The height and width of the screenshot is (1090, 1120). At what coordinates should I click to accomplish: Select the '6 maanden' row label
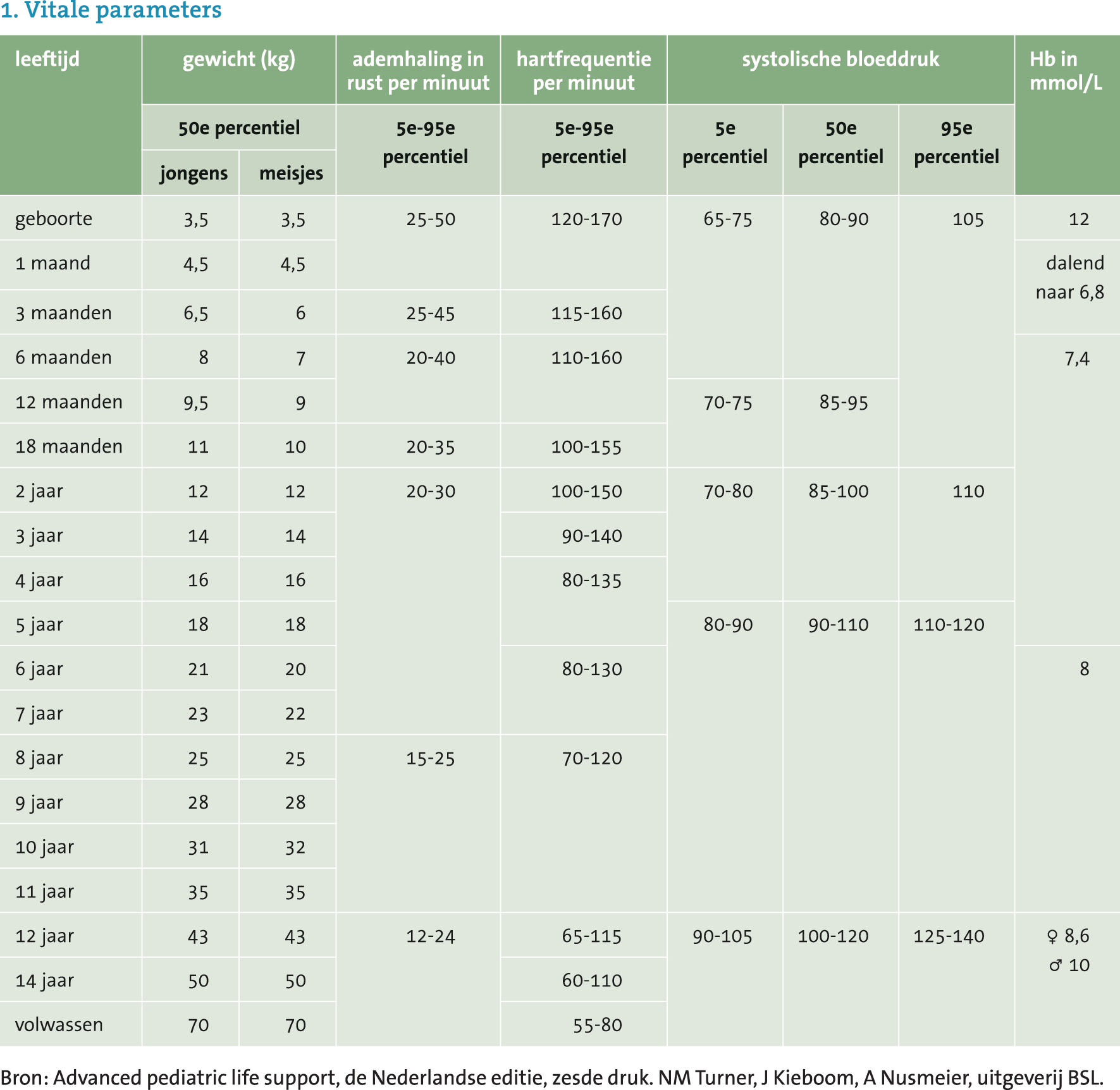click(63, 357)
